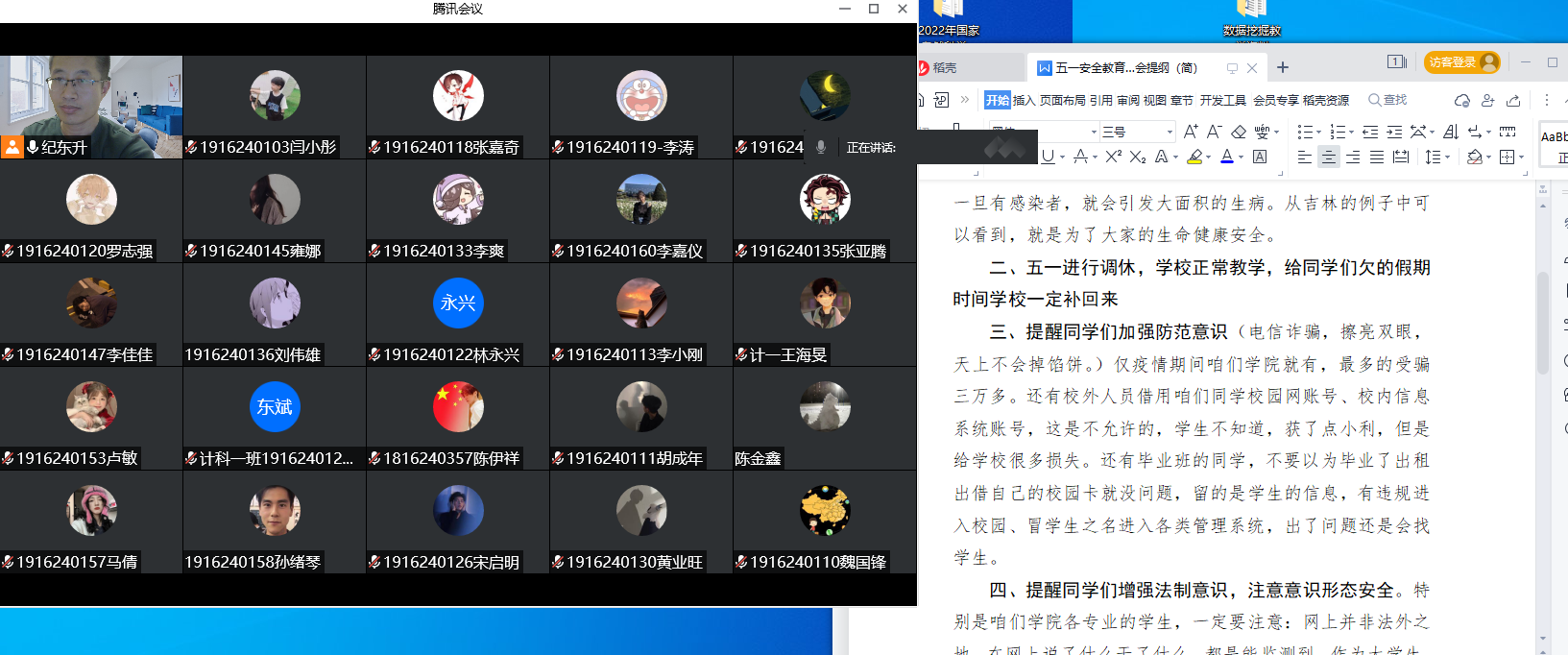This screenshot has height=655, width=1568.
Task: Increase font size with the A+ icon
Action: pyautogui.click(x=1191, y=132)
